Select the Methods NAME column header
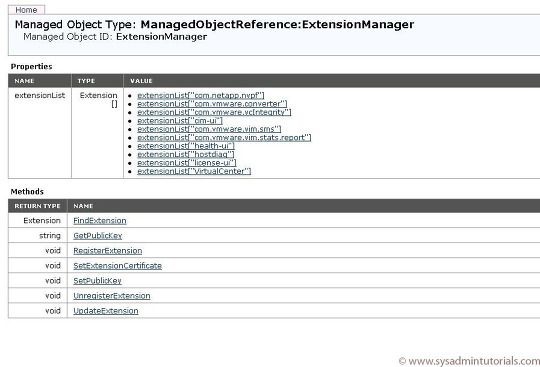Image resolution: width=540 pixels, height=367 pixels. point(304,206)
